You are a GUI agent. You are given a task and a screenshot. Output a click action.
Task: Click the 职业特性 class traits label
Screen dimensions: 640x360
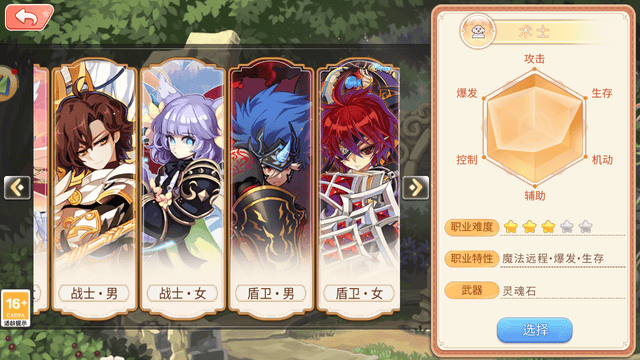[x=472, y=259]
